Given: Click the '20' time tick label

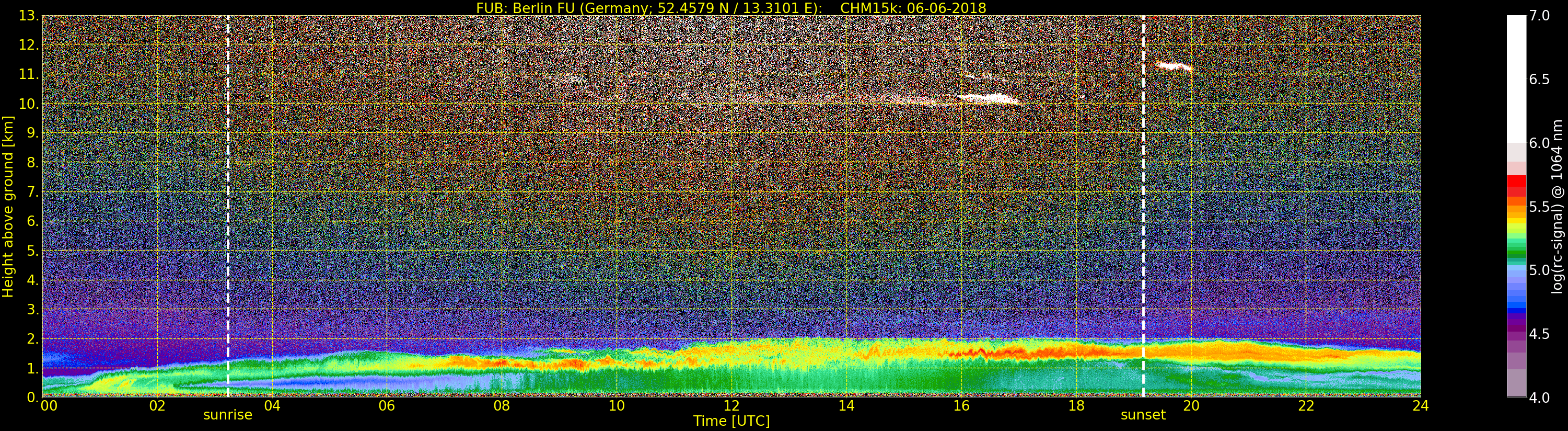Looking at the screenshot, I should (x=1191, y=406).
